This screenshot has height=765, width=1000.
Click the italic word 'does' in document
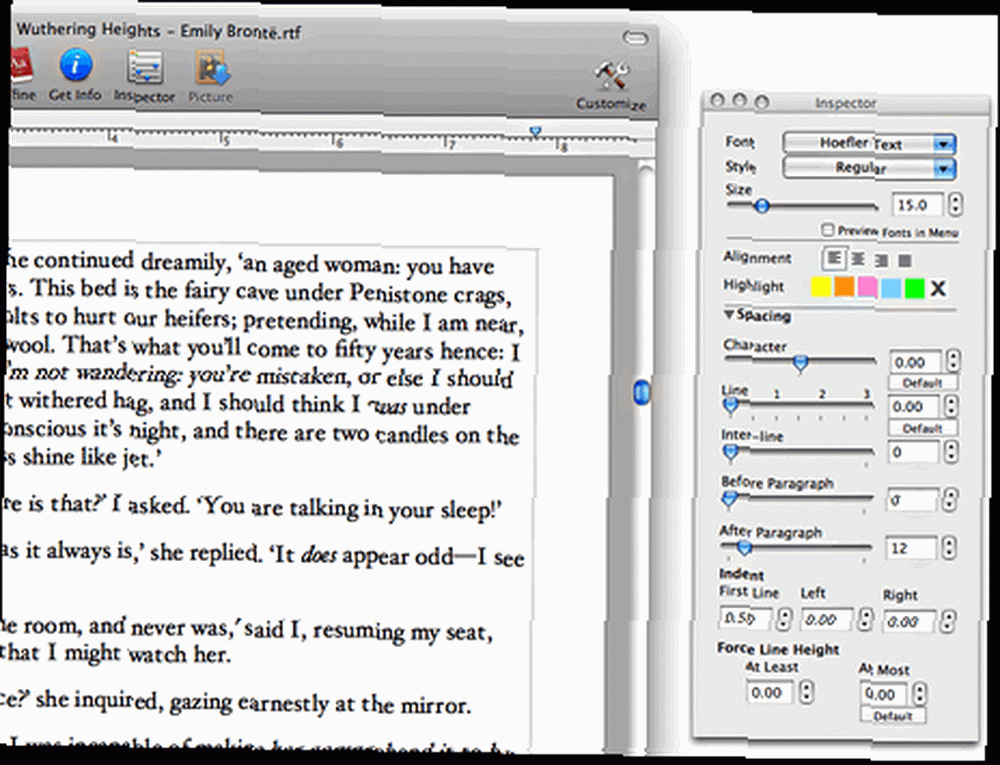318,554
